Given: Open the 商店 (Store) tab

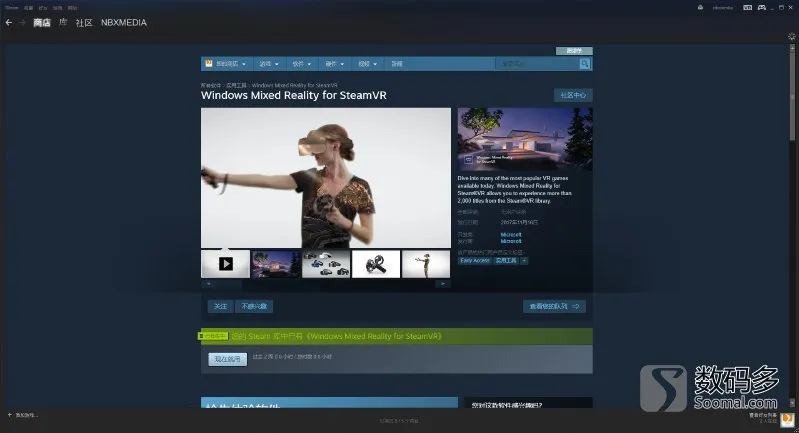Looking at the screenshot, I should 42,22.
